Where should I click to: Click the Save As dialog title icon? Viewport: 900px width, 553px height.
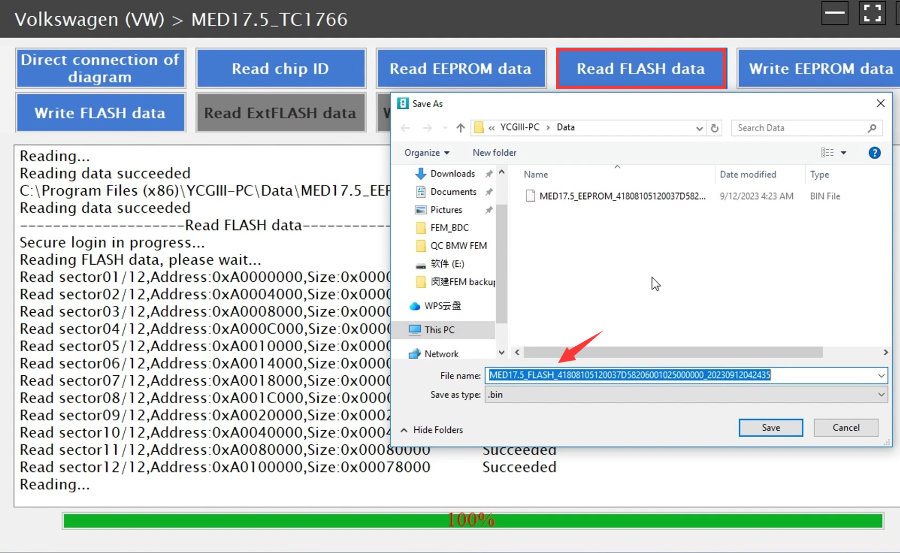click(x=403, y=103)
